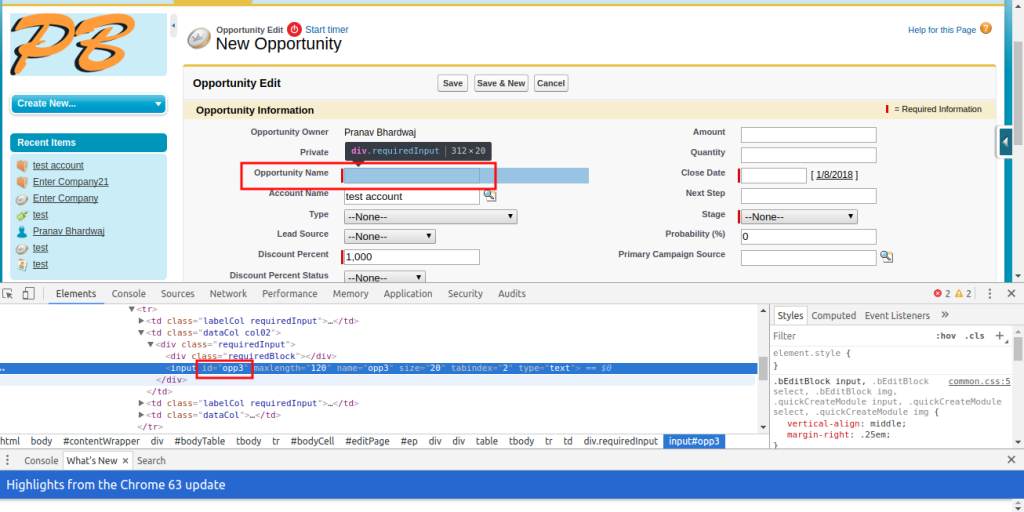Open the Stage dropdown

(x=799, y=216)
